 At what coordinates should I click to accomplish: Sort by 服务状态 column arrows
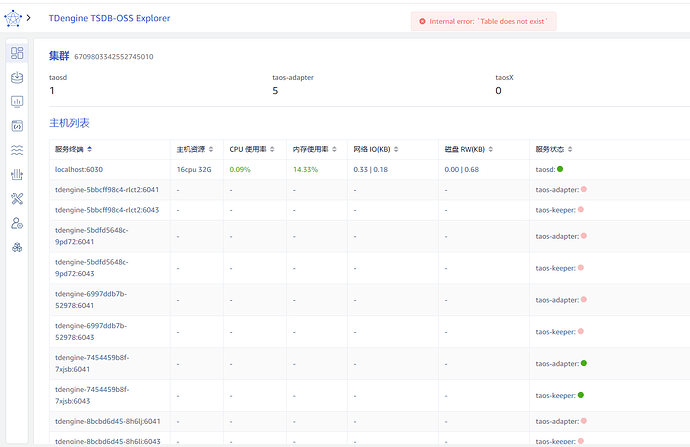click(570, 149)
